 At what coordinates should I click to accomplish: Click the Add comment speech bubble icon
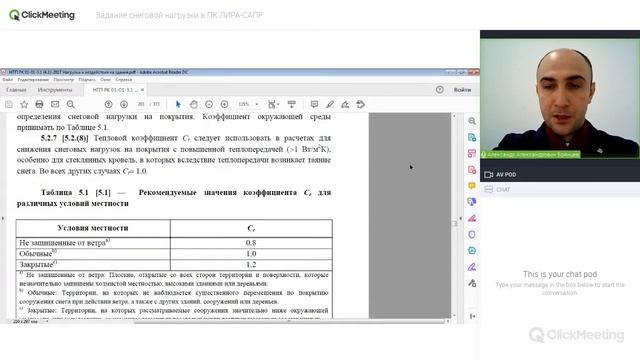[x=314, y=104]
